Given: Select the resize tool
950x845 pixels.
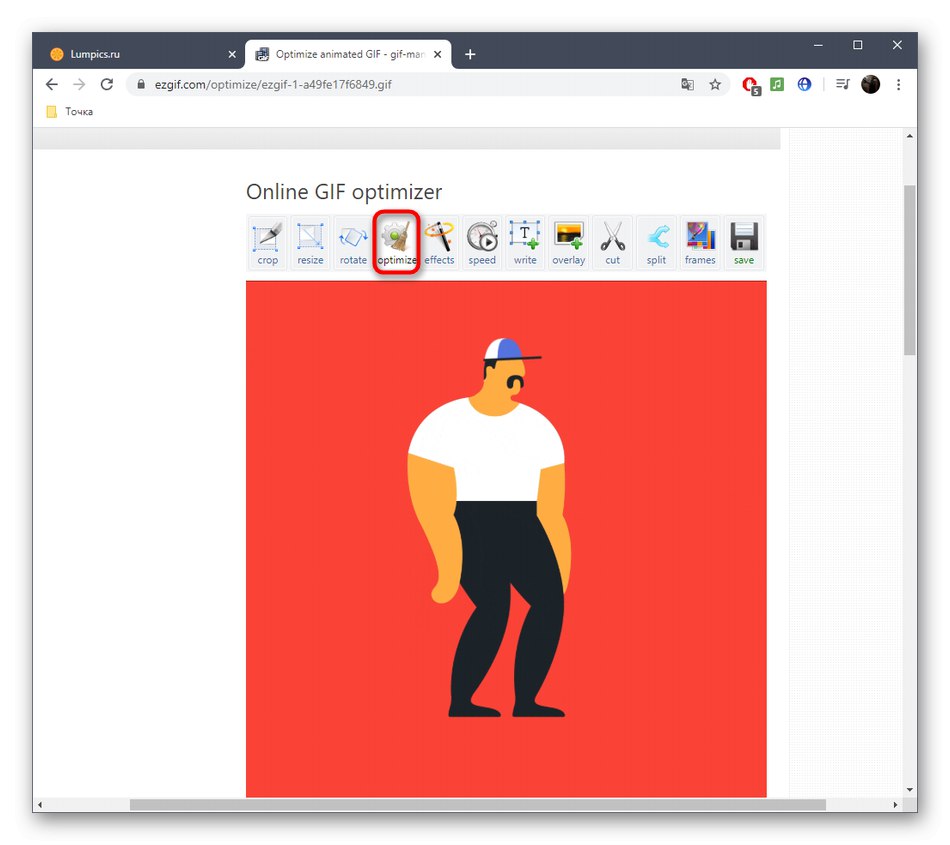Looking at the screenshot, I should coord(310,242).
